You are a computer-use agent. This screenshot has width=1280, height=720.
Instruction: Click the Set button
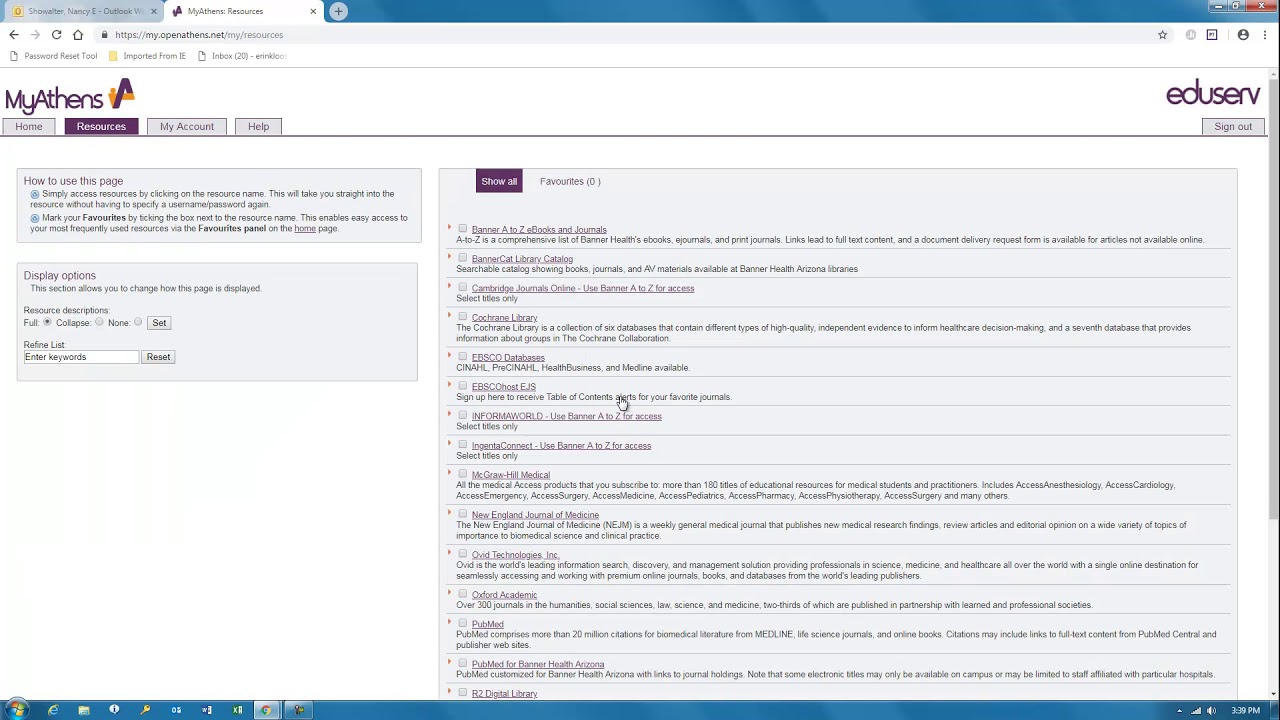click(x=159, y=323)
